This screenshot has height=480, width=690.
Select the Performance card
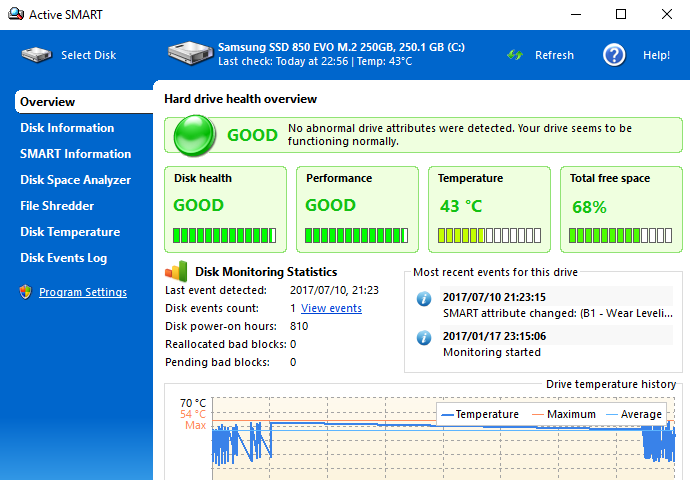pyautogui.click(x=357, y=209)
